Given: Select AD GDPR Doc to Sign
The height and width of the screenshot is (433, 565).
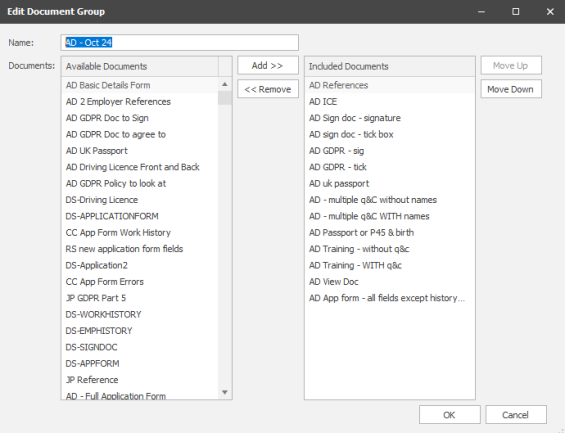Looking at the screenshot, I should pyautogui.click(x=140, y=118).
